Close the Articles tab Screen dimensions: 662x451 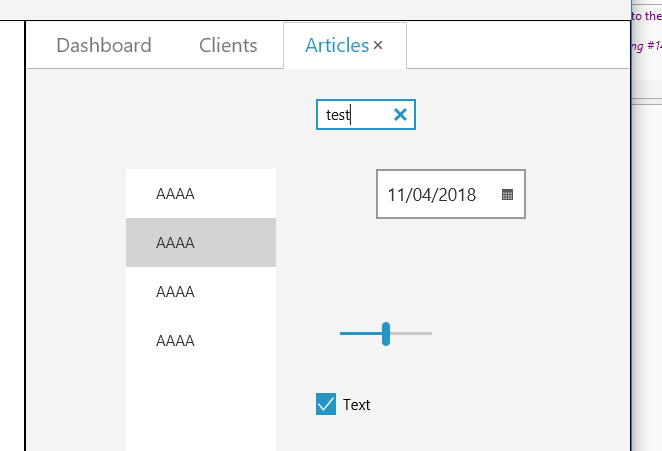[x=378, y=46]
